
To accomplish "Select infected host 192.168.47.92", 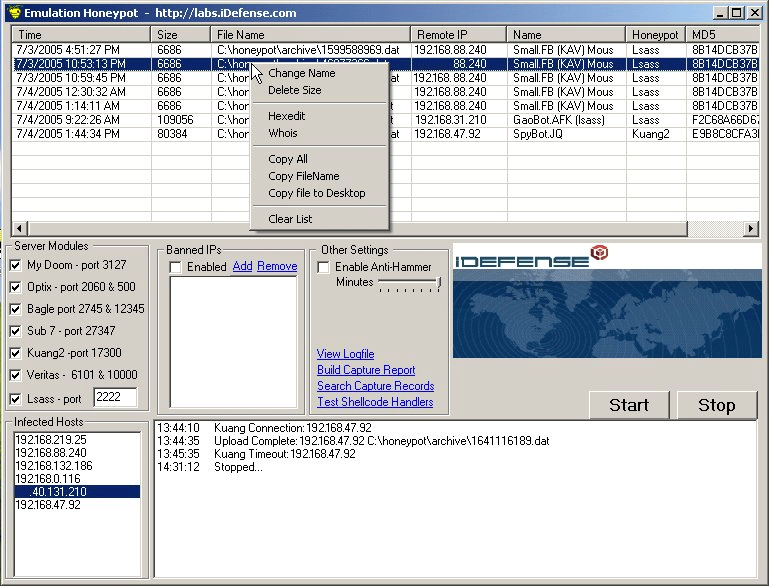I will [x=47, y=505].
